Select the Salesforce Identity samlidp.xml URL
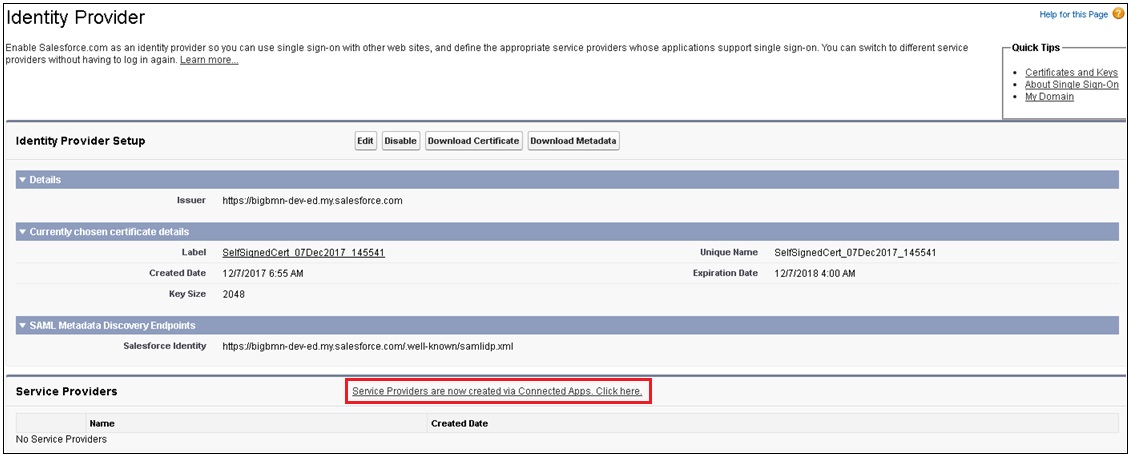1131x457 pixels. pos(367,347)
